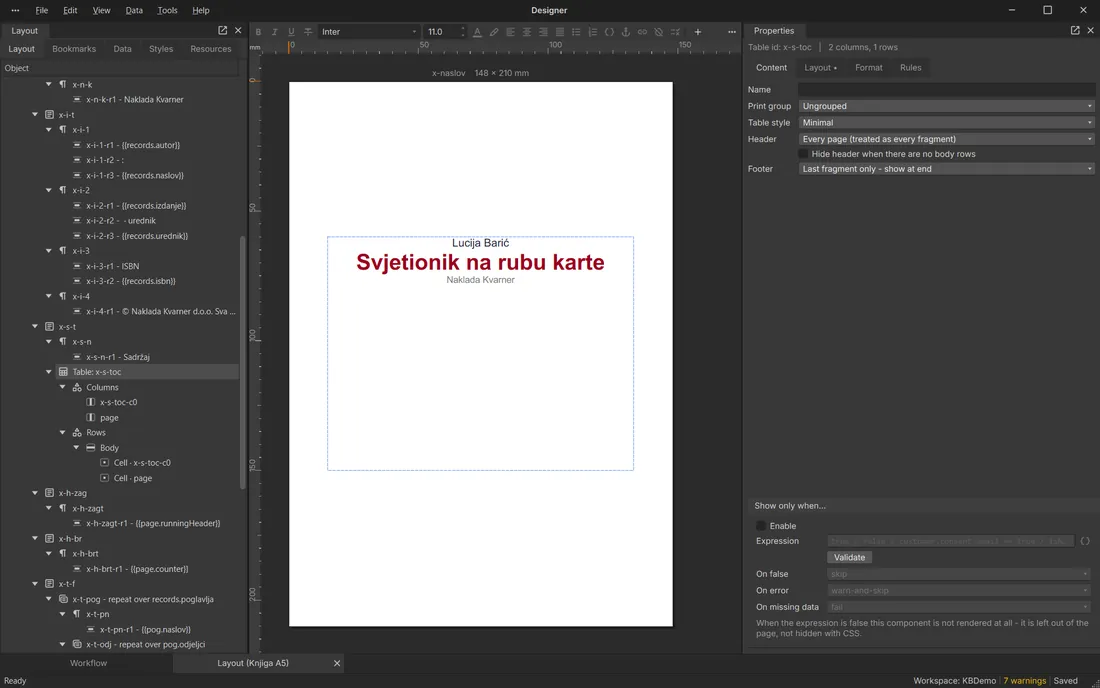1100x688 pixels.
Task: Open the Footer dropdown
Action: pyautogui.click(x=946, y=169)
